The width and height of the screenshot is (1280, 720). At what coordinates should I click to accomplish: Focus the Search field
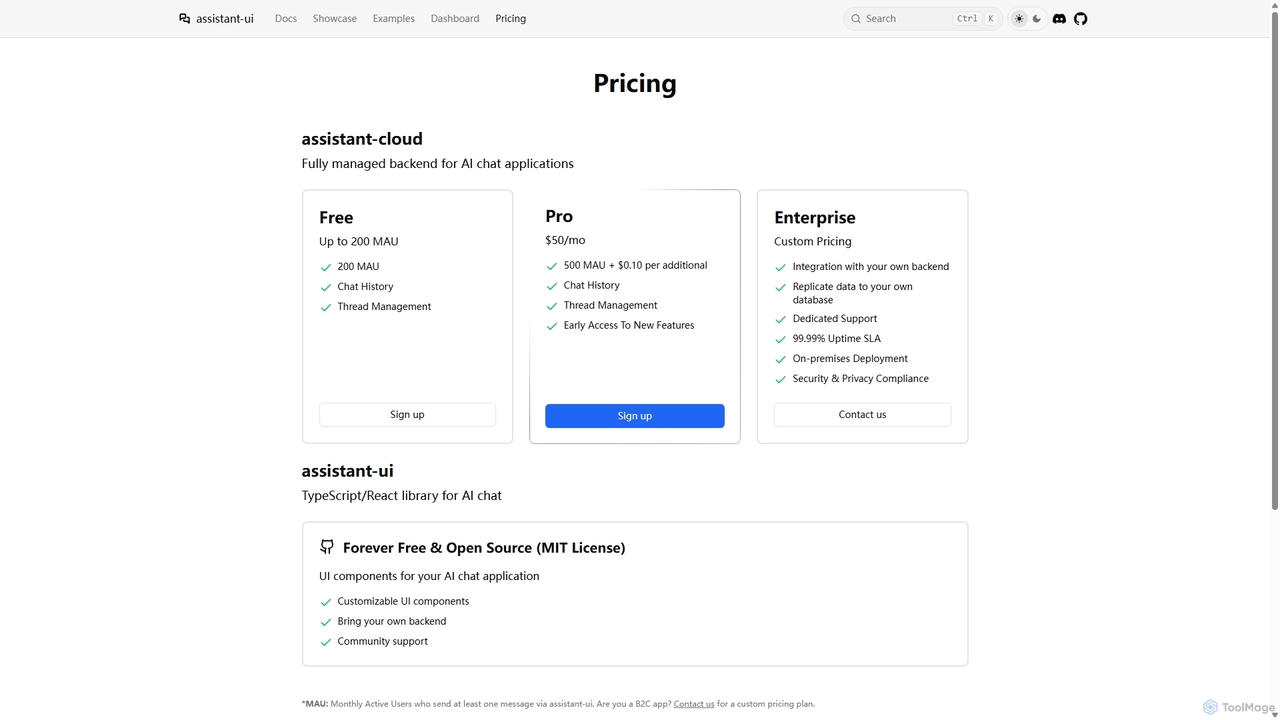[922, 19]
